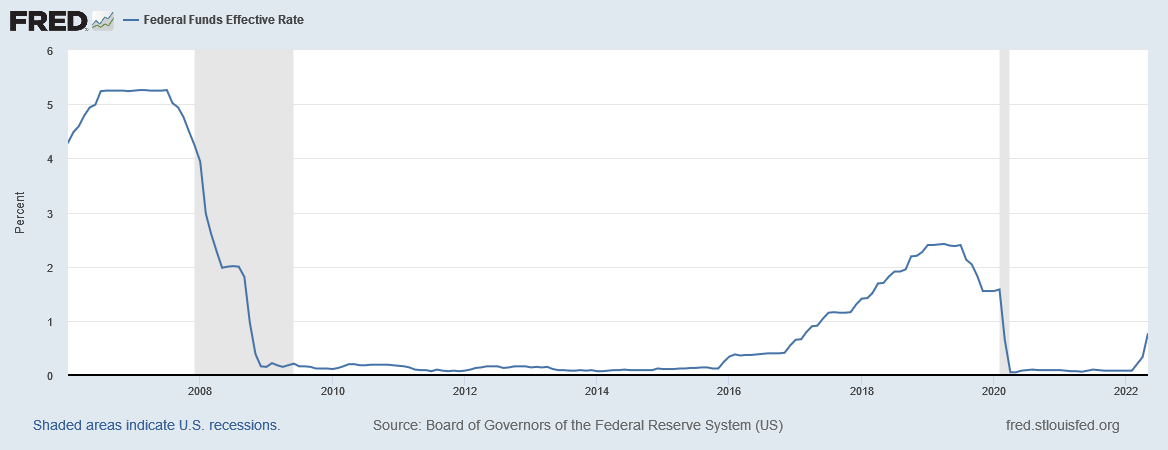The width and height of the screenshot is (1168, 450).
Task: Select the 2008 x-axis year label
Action: (199, 390)
